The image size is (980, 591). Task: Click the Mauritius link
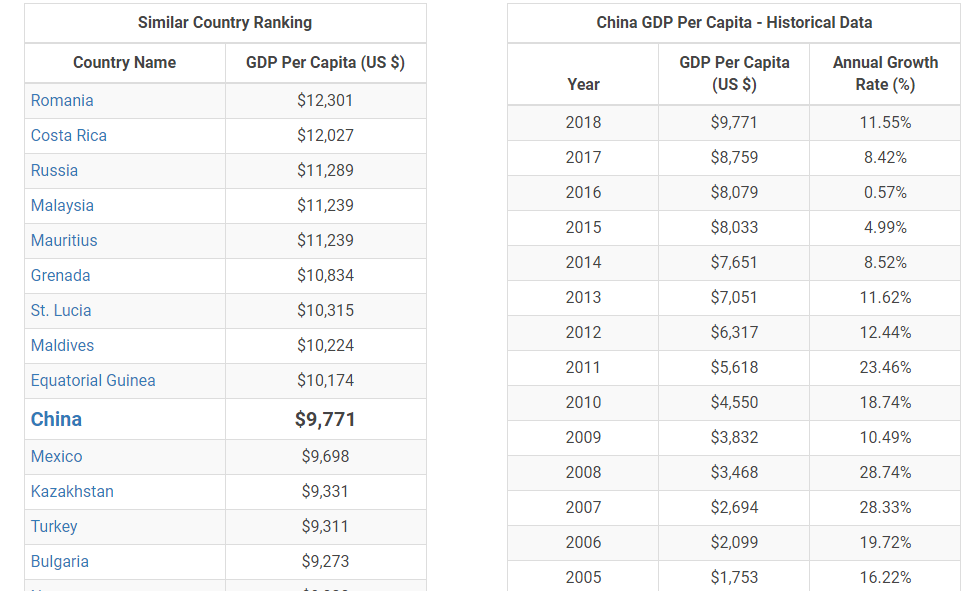[64, 240]
